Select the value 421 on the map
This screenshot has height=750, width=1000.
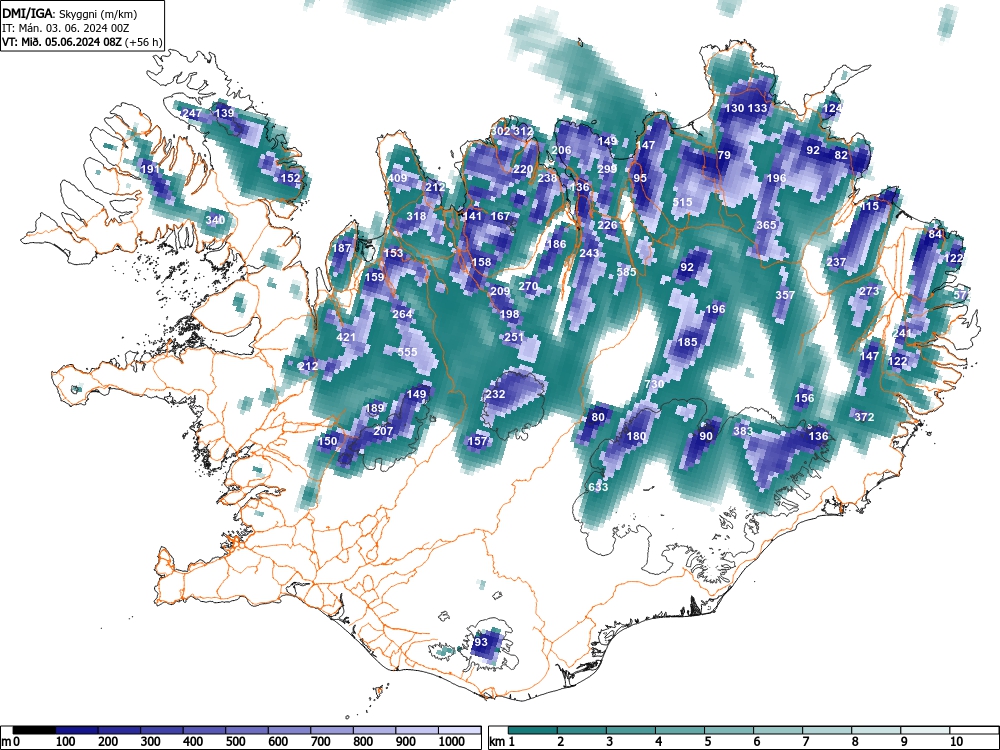(346, 337)
